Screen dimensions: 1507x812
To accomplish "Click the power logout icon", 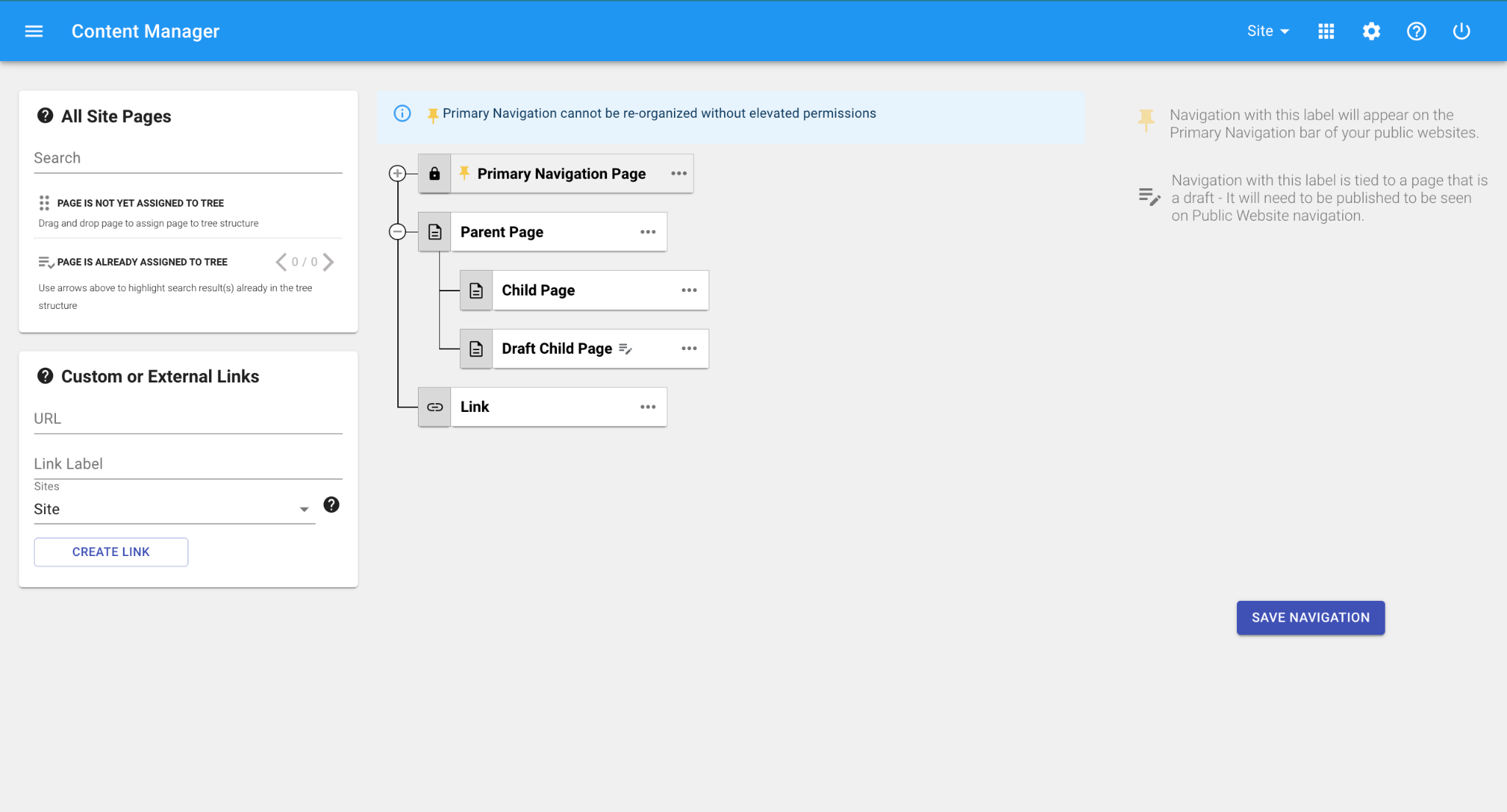I will [x=1461, y=31].
